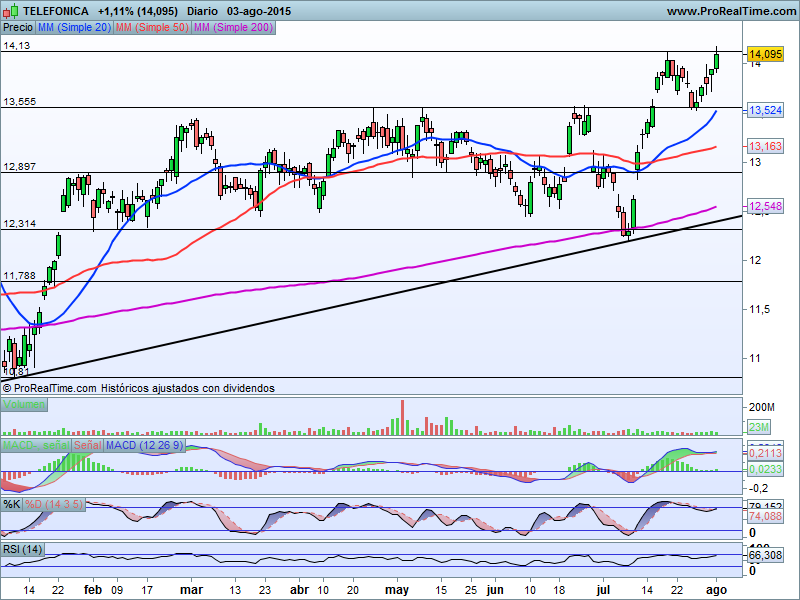
Task: Click the Volumen panel label
Action: pos(24,404)
